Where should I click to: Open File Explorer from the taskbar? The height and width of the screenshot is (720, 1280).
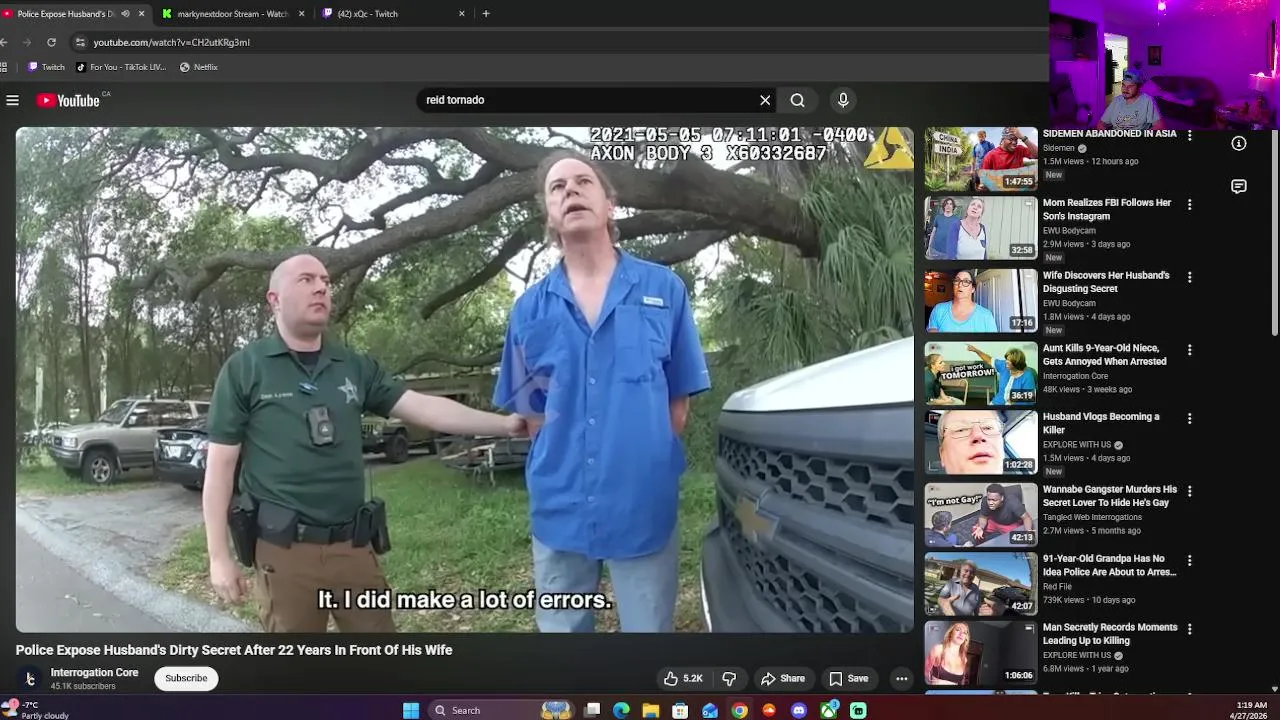pyautogui.click(x=651, y=710)
